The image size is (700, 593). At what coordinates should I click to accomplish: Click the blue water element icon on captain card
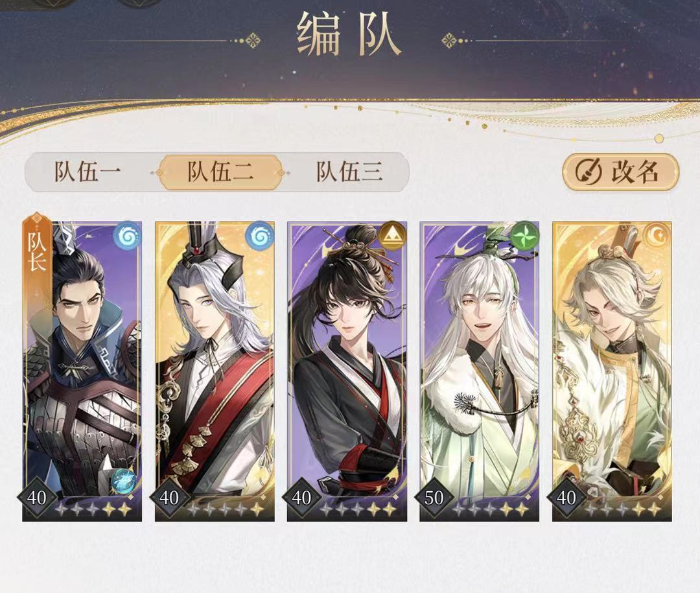pos(127,235)
